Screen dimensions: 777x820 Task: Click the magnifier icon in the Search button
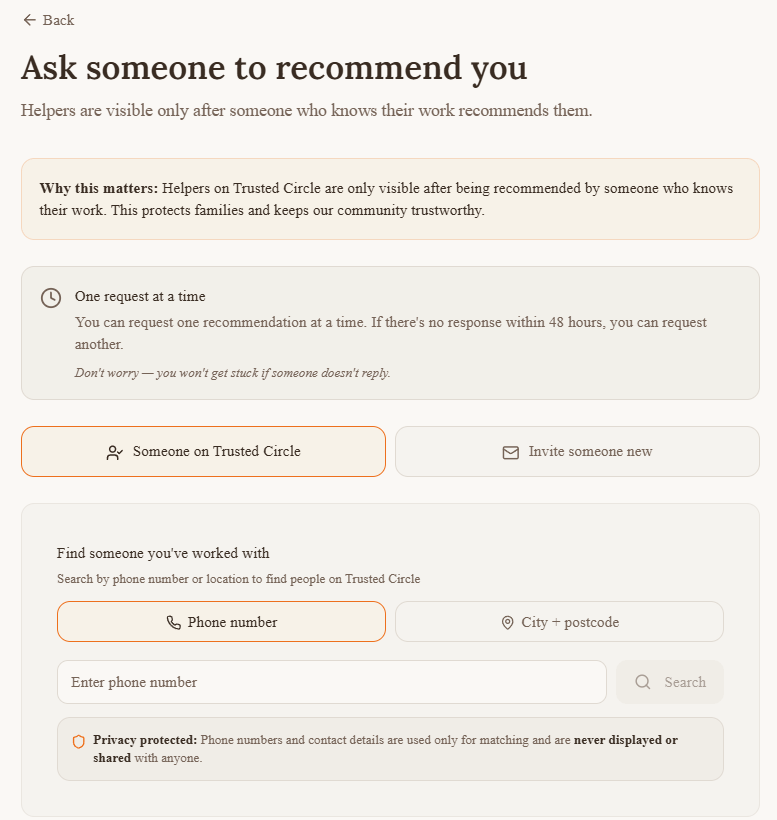643,682
